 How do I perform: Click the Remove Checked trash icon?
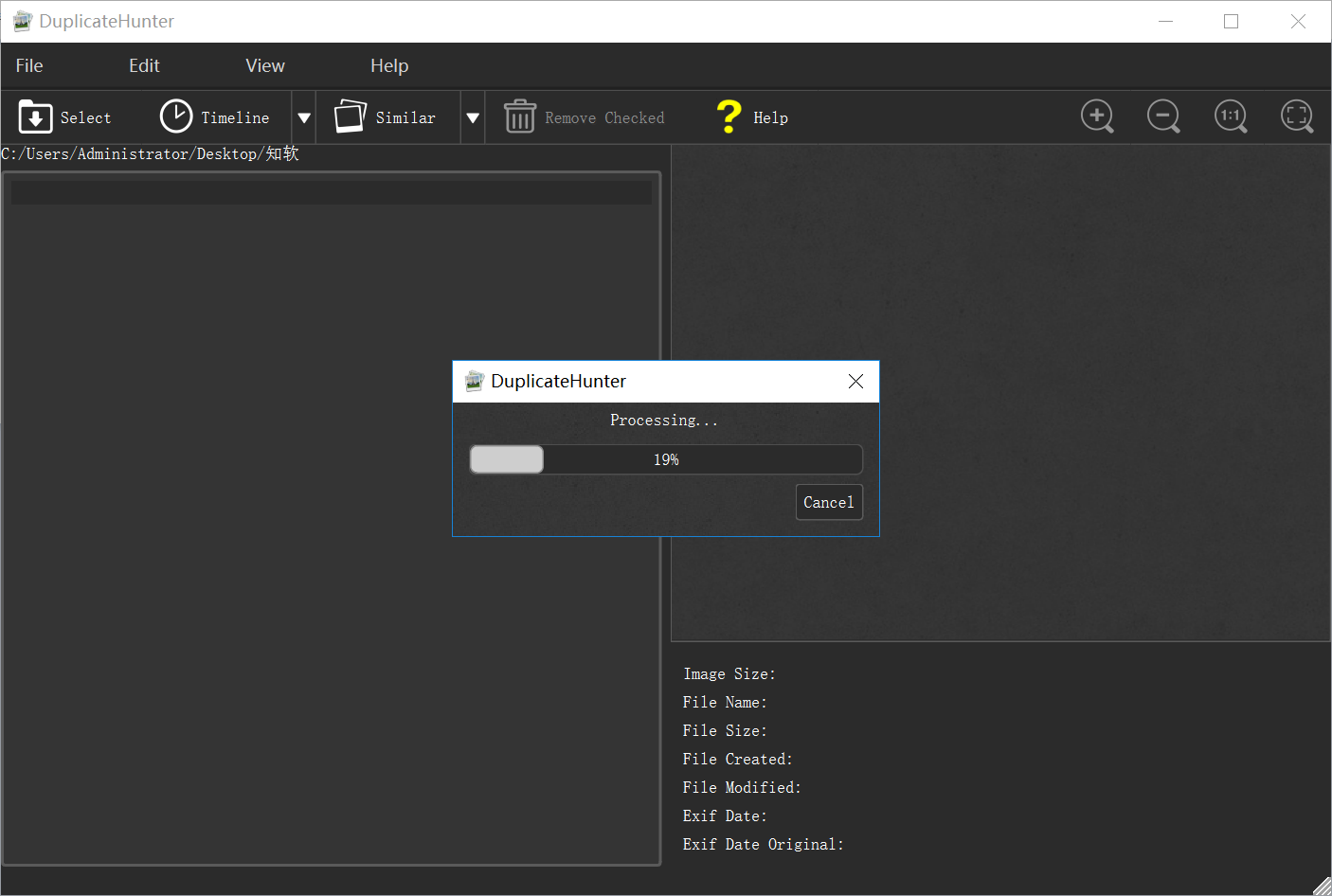tap(519, 116)
